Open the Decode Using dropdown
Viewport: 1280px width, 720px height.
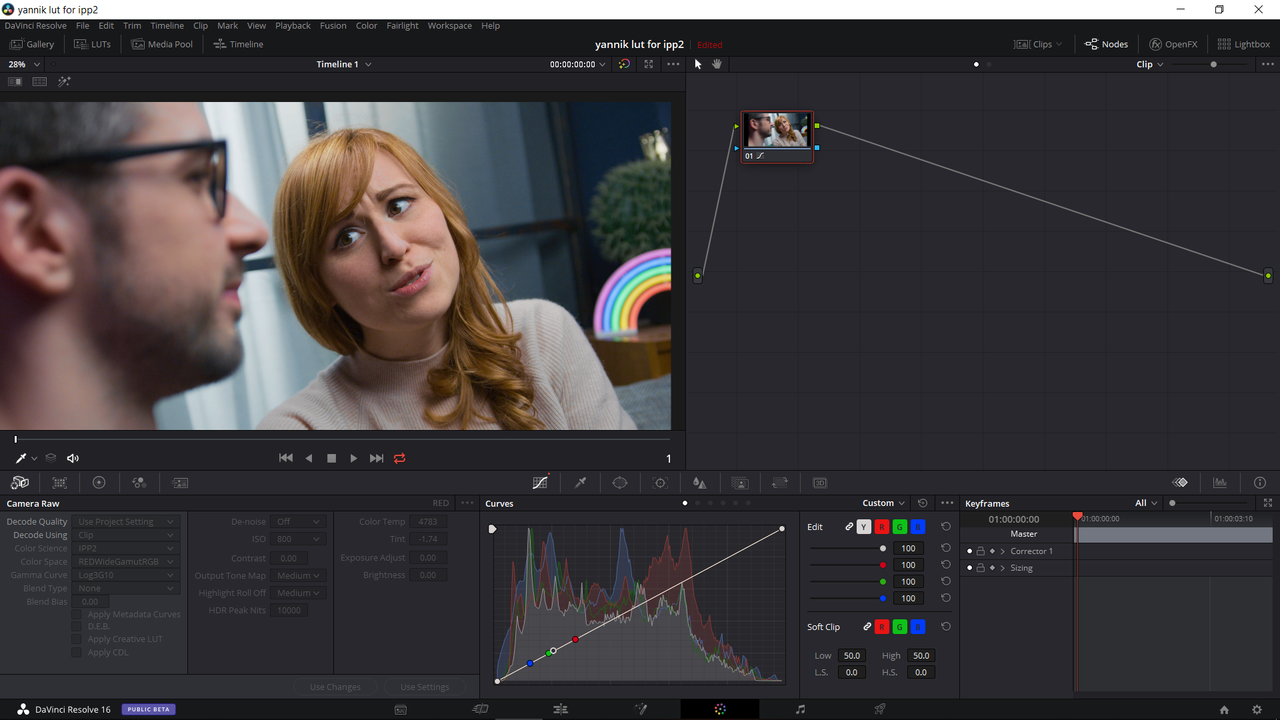point(127,535)
